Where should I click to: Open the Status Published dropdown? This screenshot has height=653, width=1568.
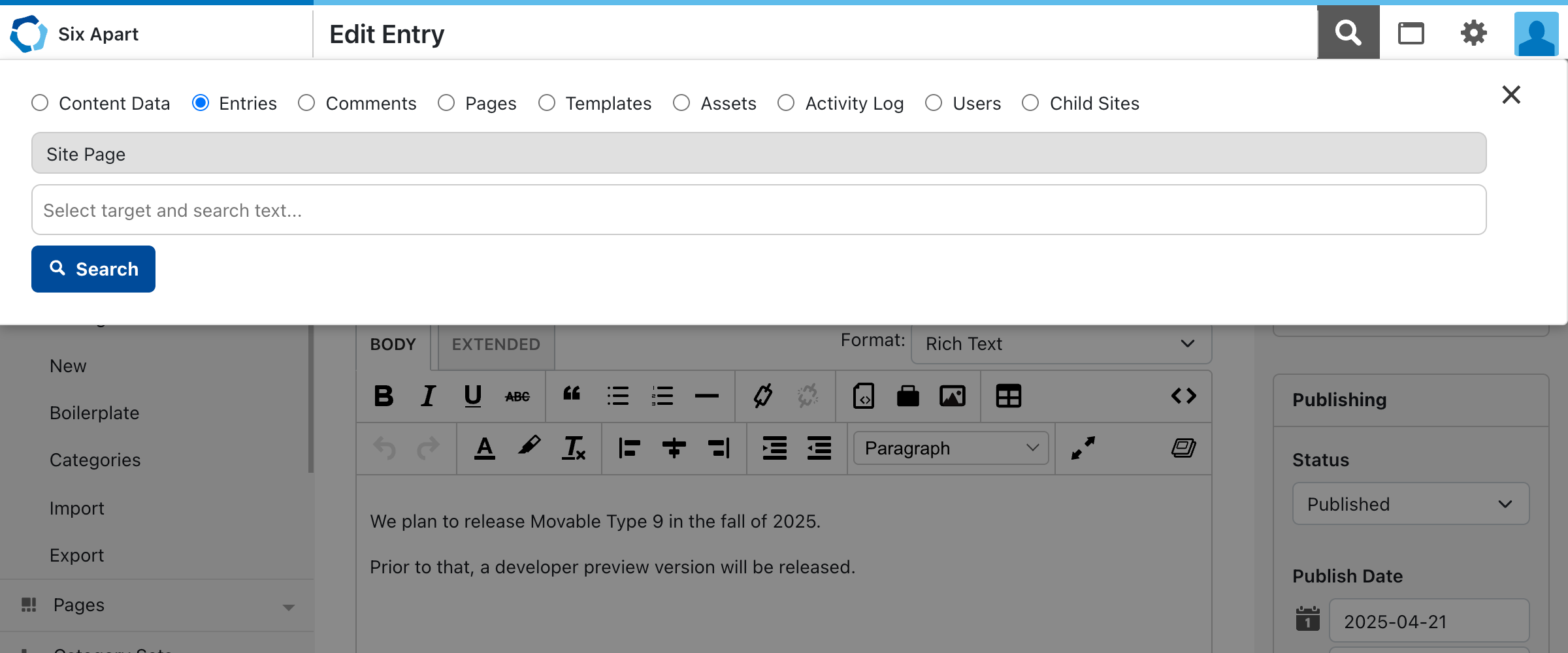coord(1410,503)
